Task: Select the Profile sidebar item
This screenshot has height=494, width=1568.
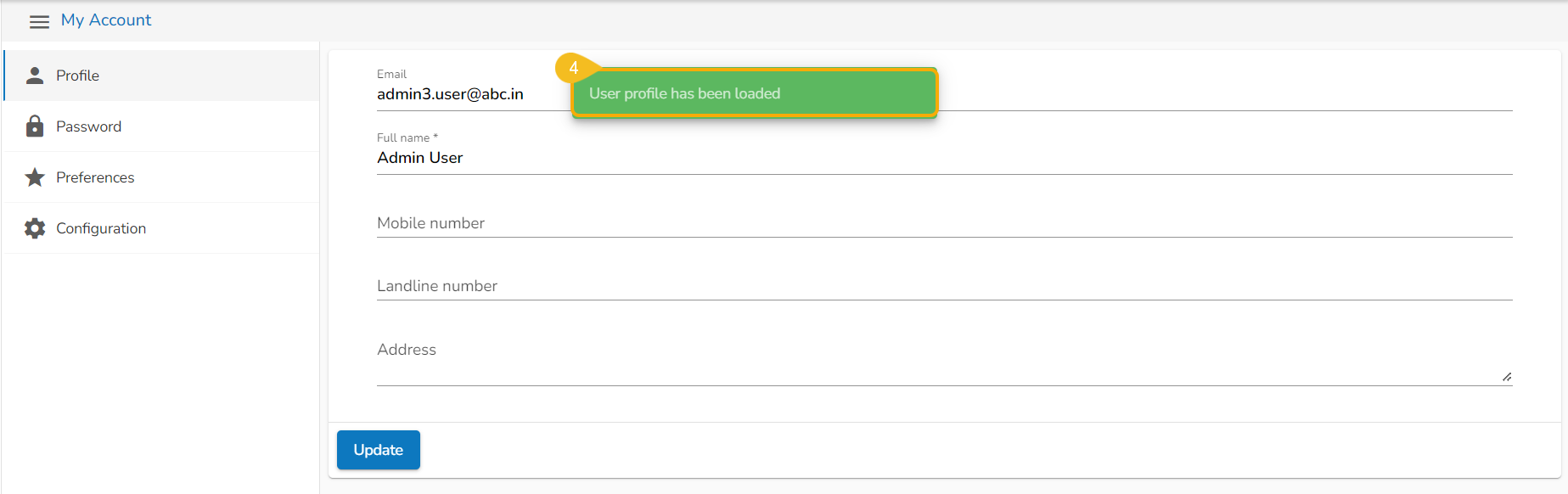Action: tap(77, 76)
